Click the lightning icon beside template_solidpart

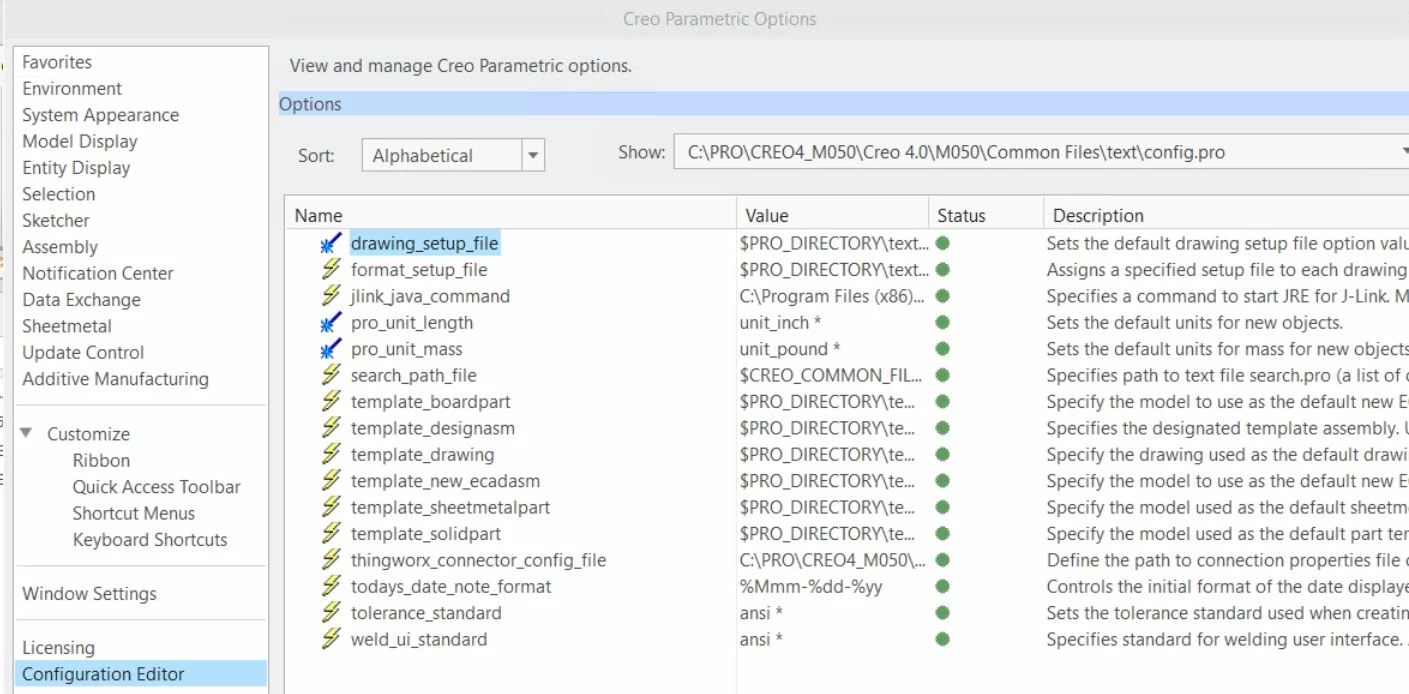331,533
